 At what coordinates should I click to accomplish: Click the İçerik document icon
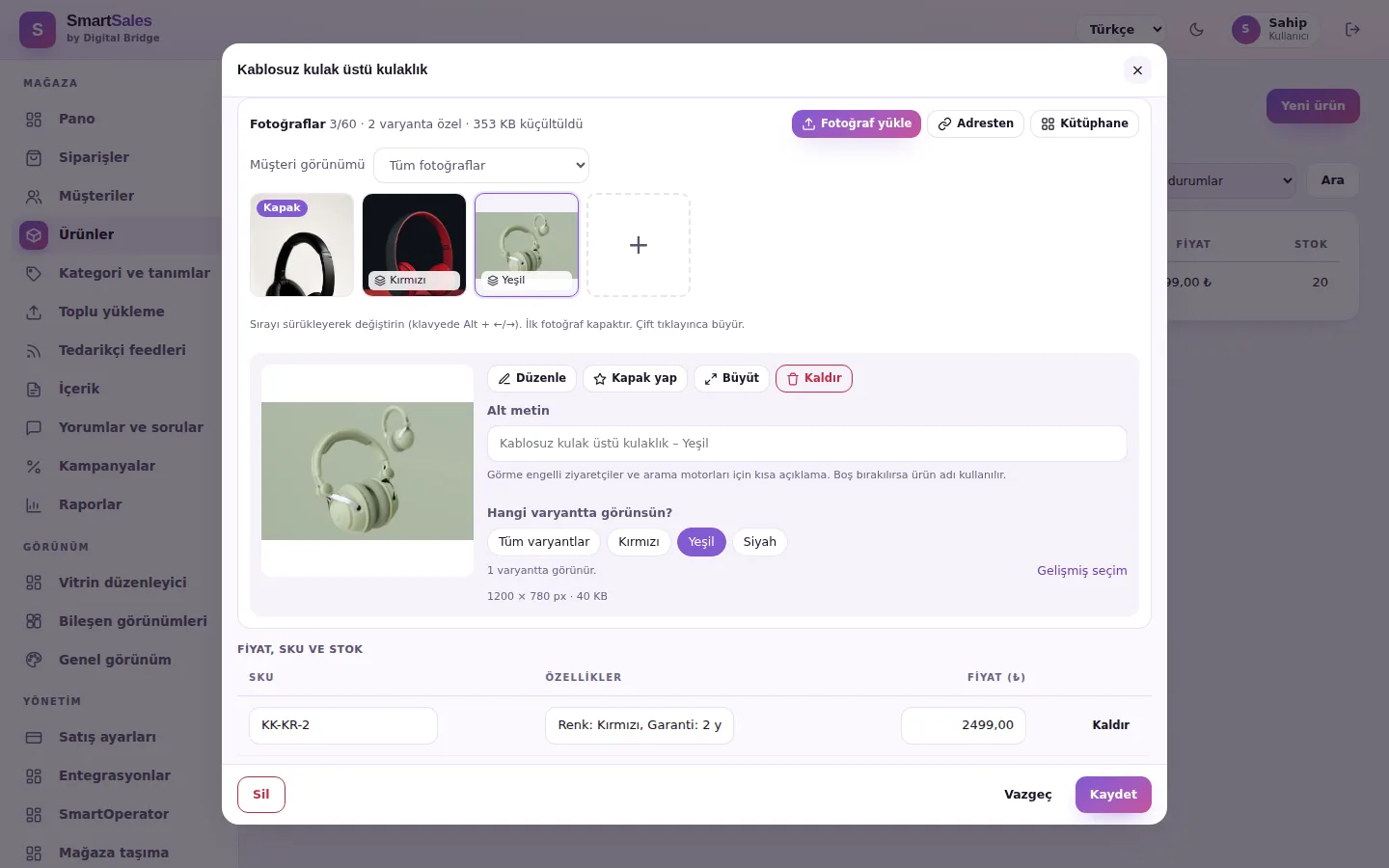click(34, 390)
